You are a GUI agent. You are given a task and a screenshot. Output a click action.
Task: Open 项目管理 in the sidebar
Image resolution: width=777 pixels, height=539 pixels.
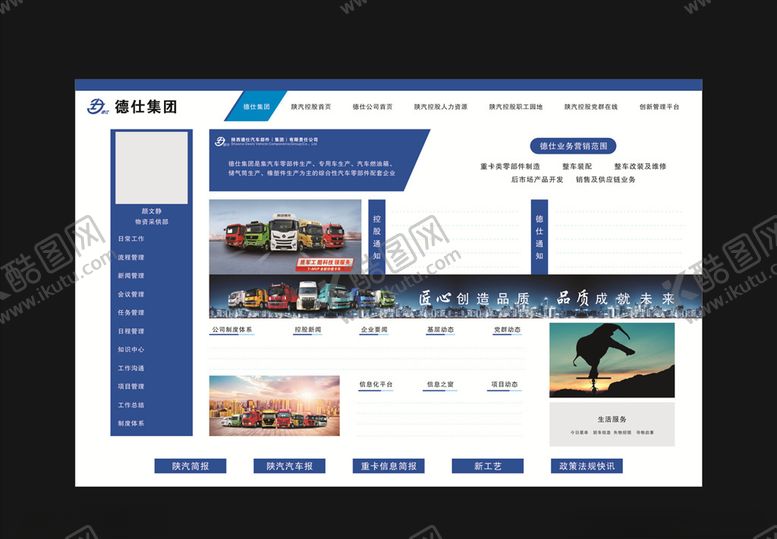point(131,386)
